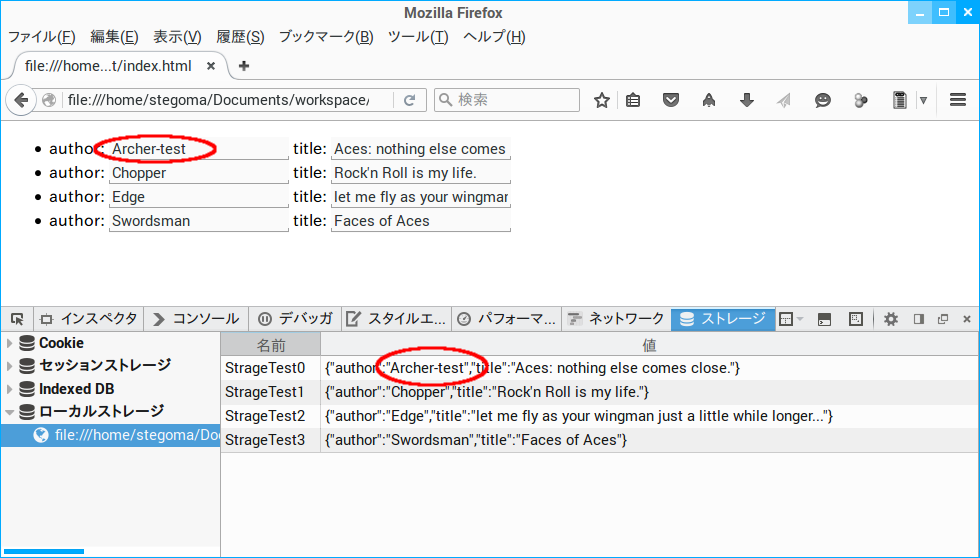
Task: Open the downloads arrow icon
Action: (746, 100)
